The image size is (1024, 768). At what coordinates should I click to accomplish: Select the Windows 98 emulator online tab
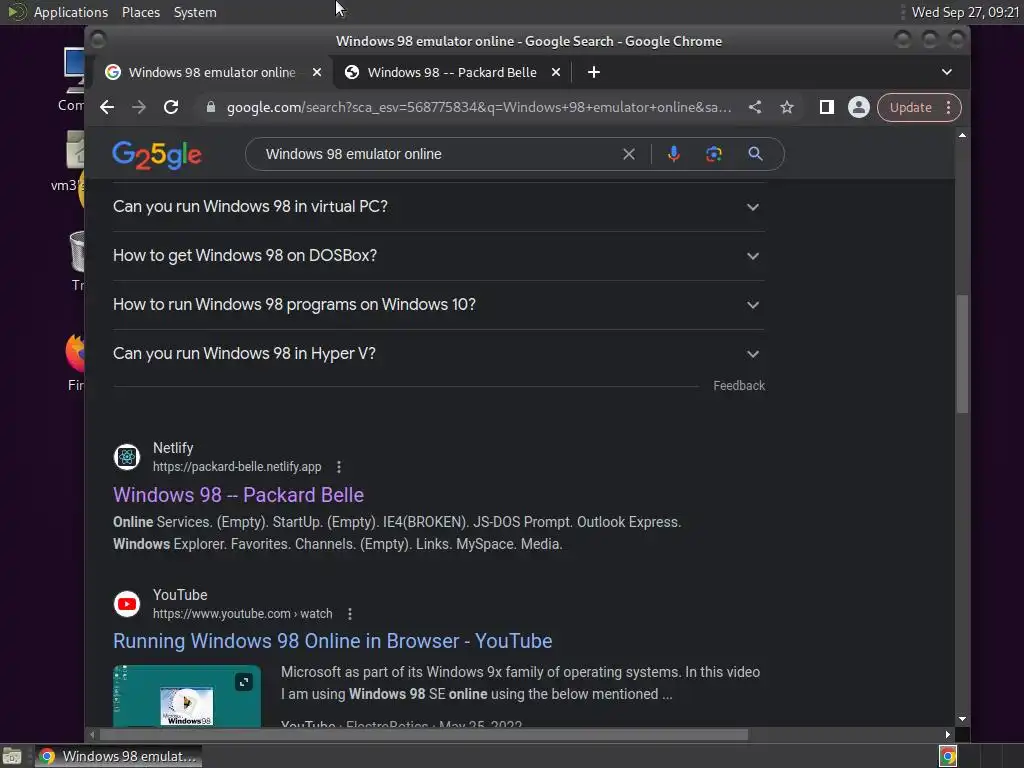[212, 72]
